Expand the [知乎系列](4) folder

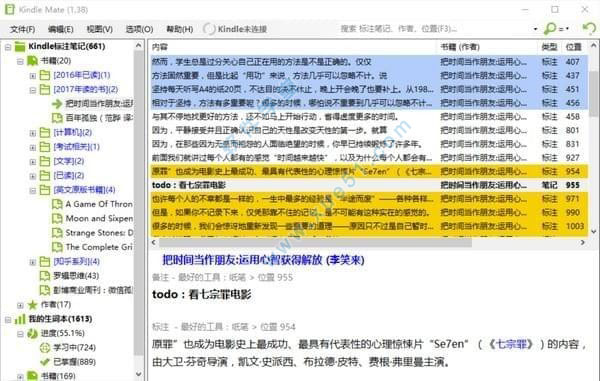33,262
